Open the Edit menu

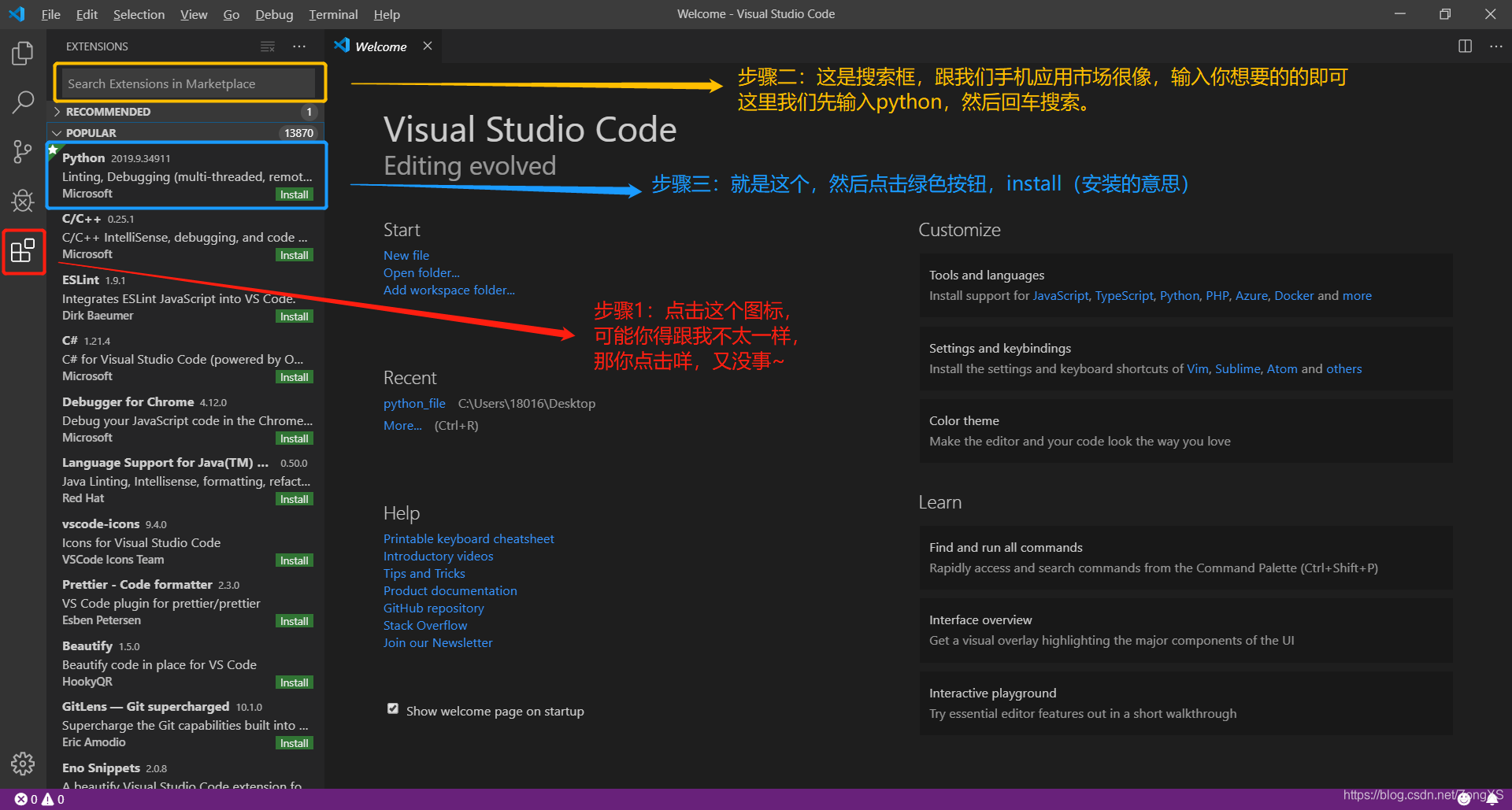87,14
